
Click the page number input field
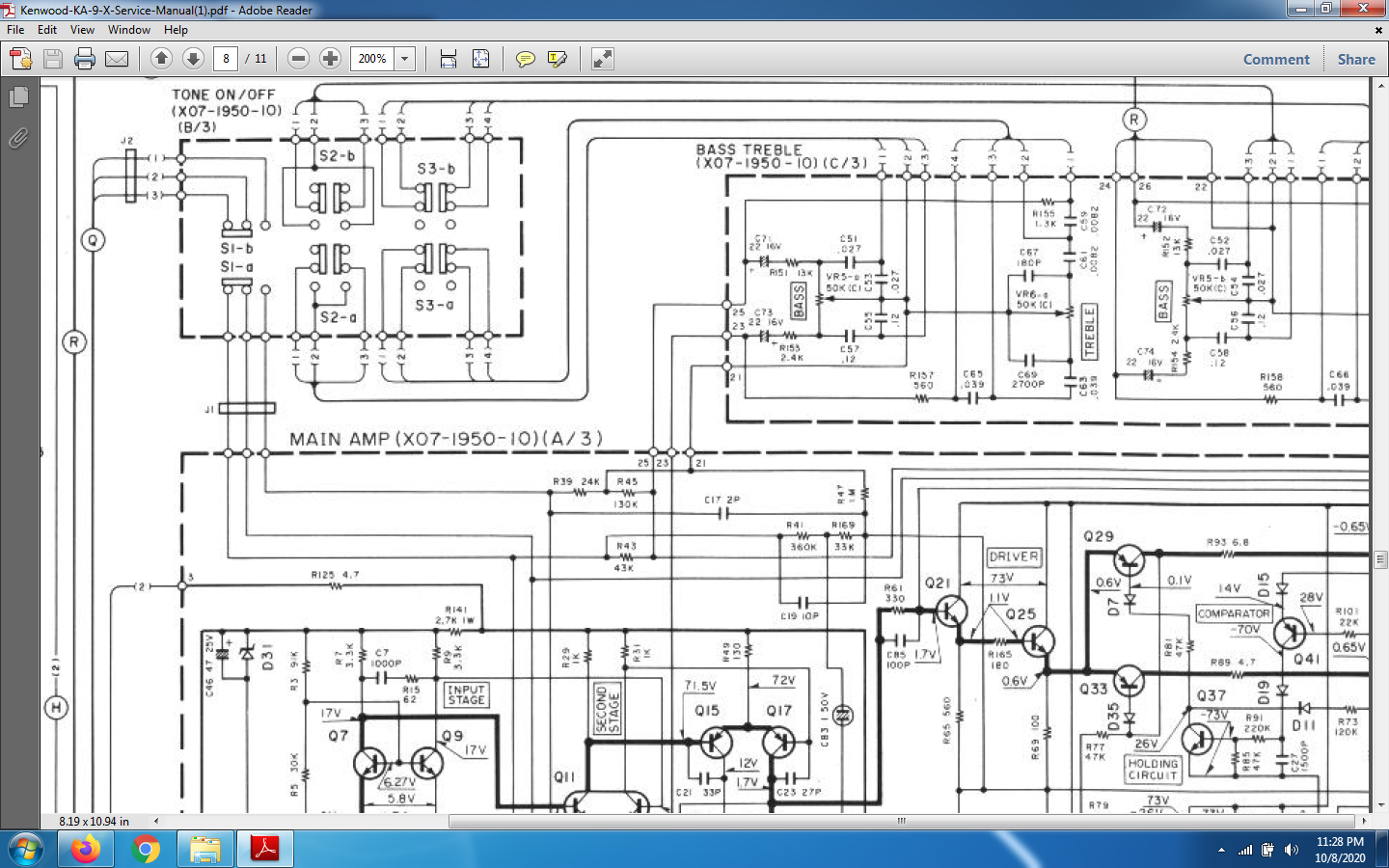coord(226,59)
